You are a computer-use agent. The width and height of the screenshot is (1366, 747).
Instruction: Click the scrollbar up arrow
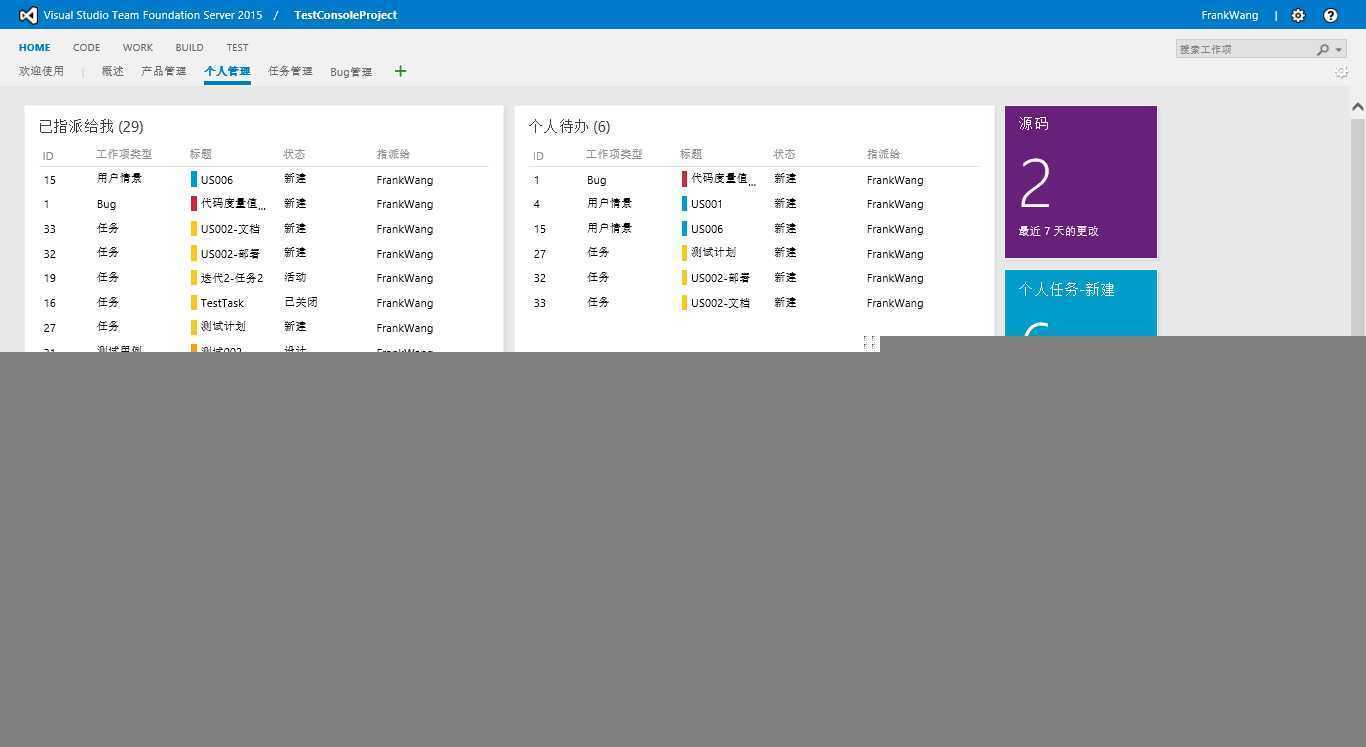1357,106
